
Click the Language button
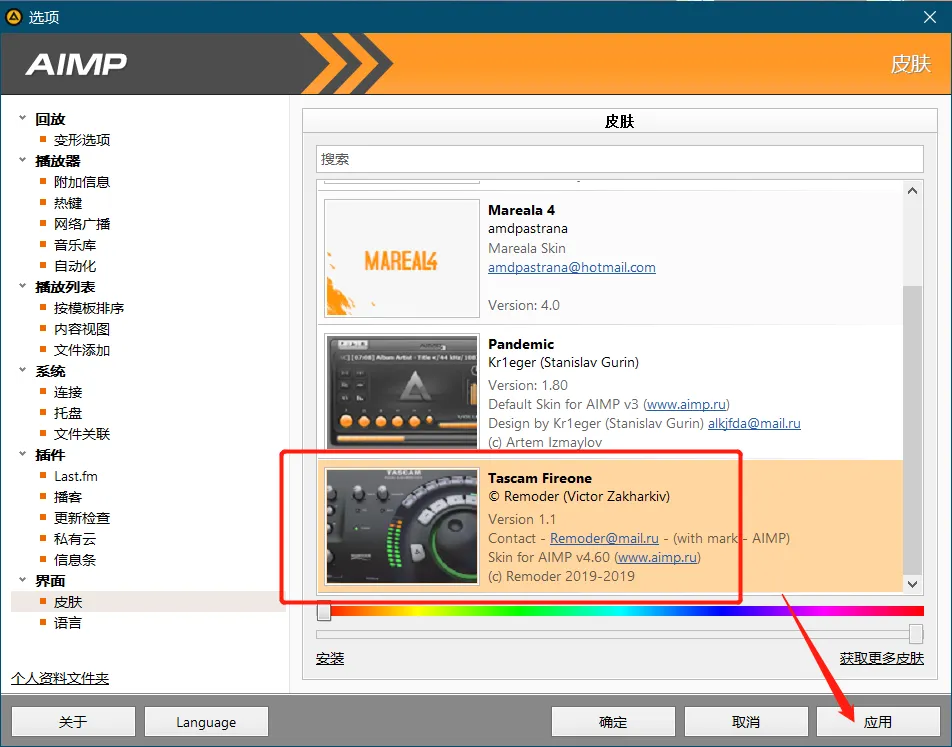[206, 721]
